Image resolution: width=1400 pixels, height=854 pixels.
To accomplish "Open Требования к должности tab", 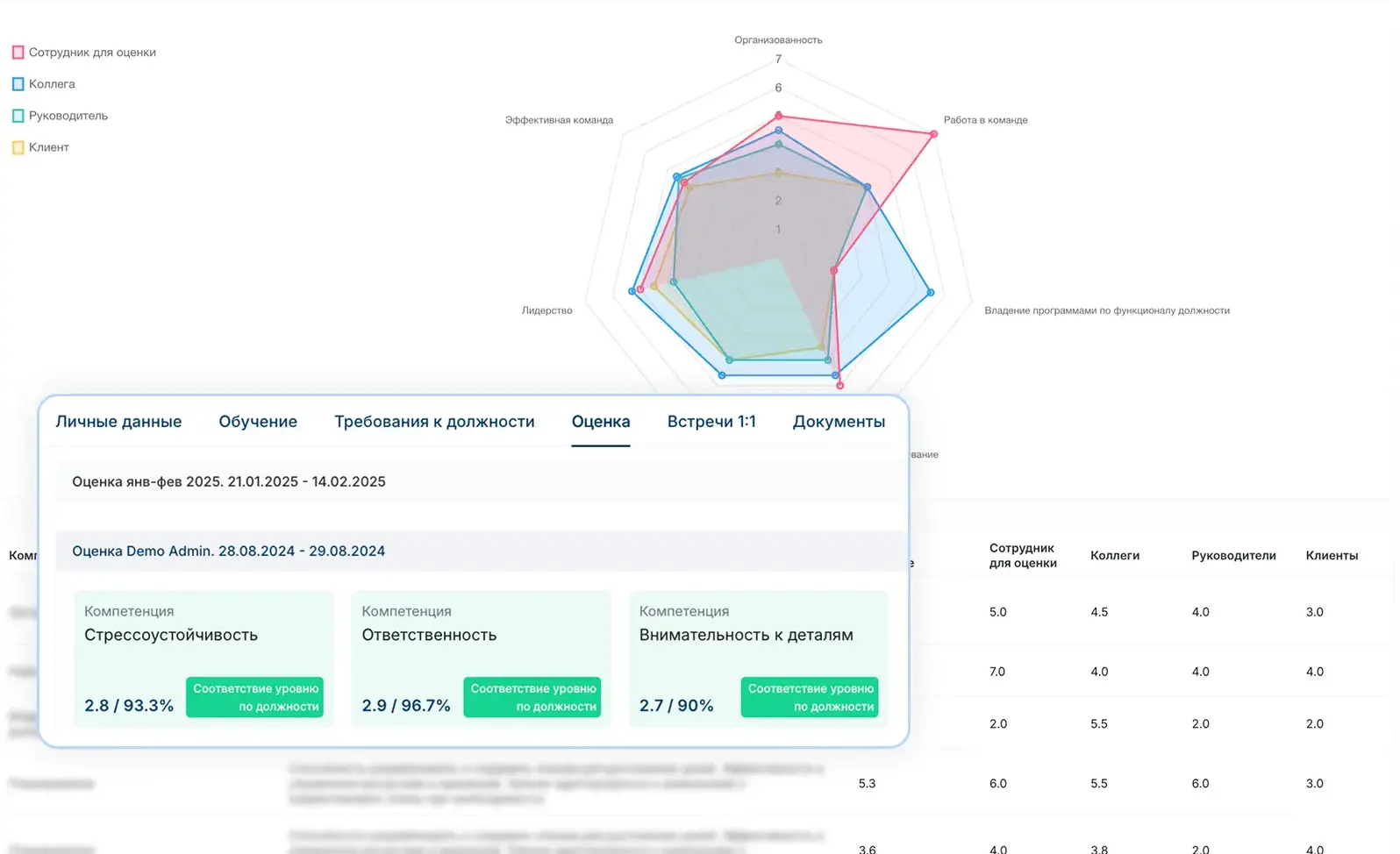I will click(x=434, y=422).
